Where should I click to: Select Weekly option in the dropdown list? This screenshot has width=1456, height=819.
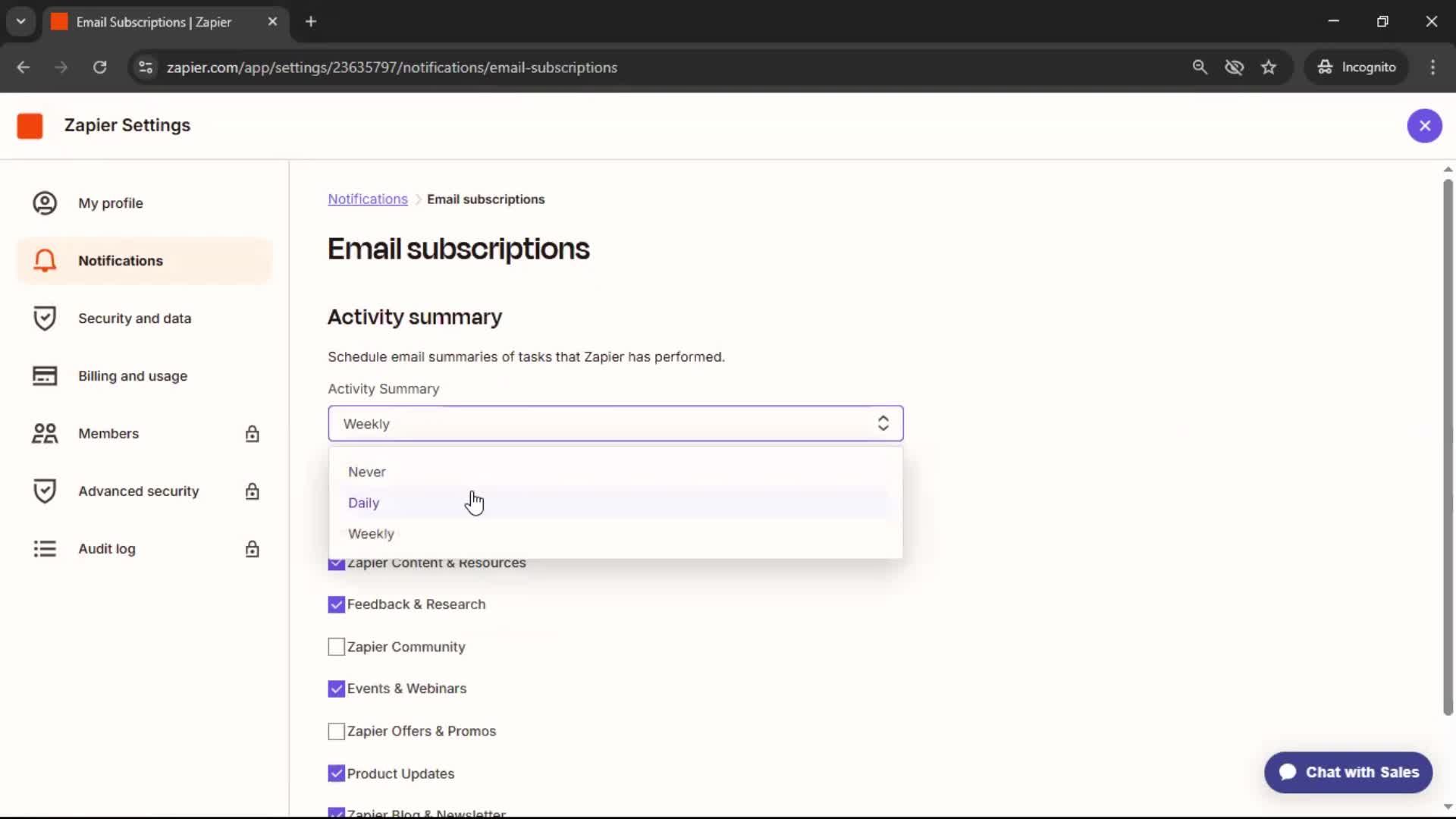615,534
